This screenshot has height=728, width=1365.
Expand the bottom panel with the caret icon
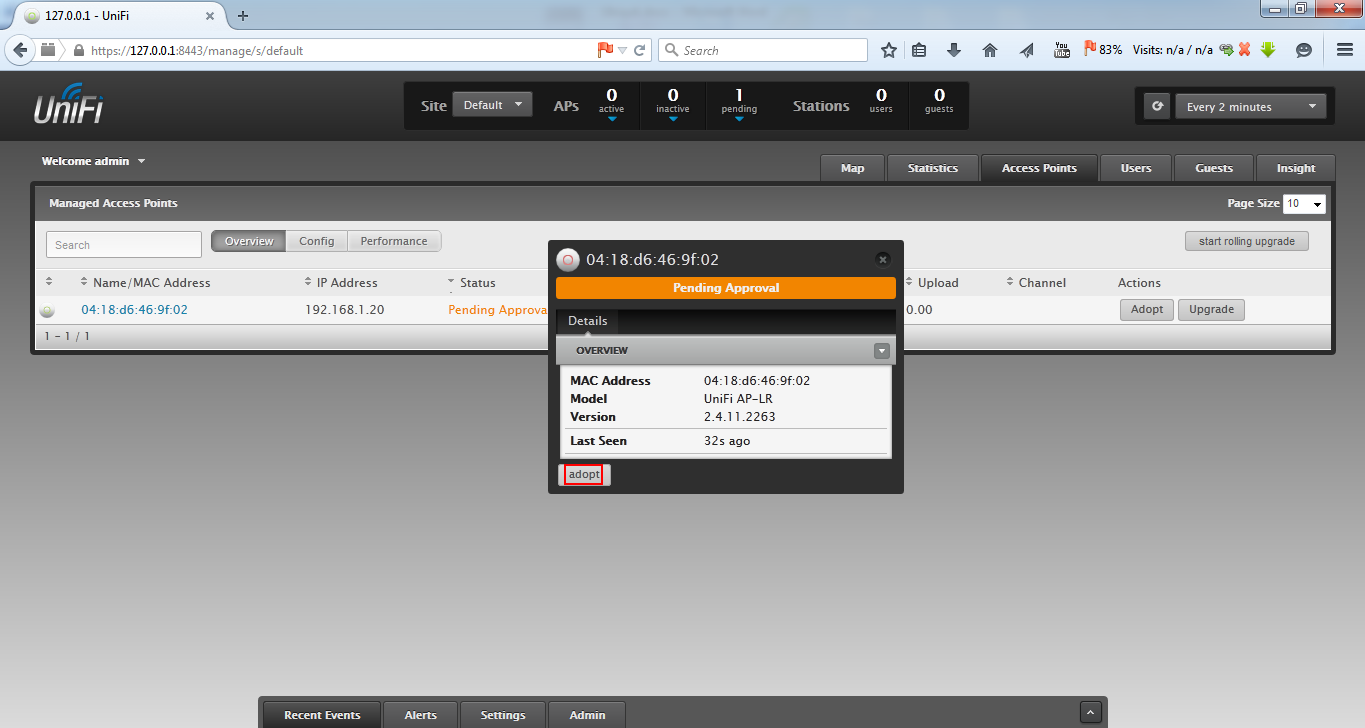[1091, 712]
